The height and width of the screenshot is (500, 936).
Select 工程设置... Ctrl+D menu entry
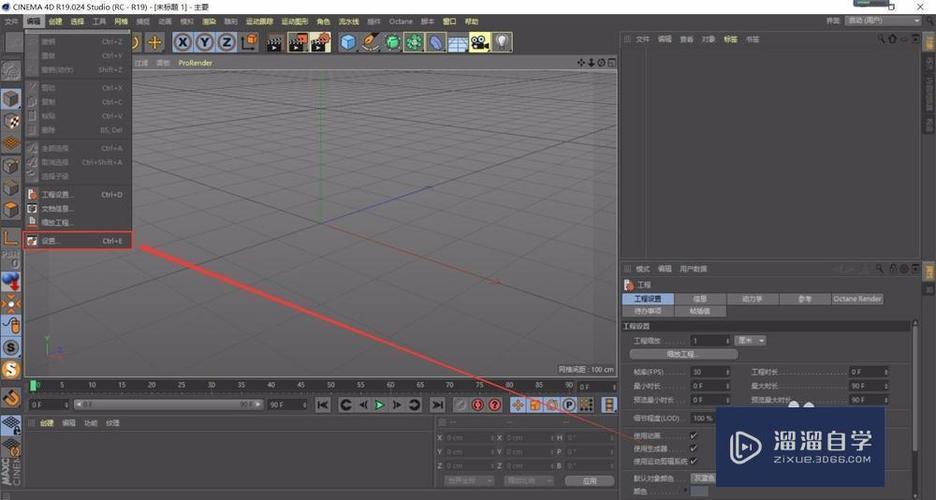click(x=78, y=195)
